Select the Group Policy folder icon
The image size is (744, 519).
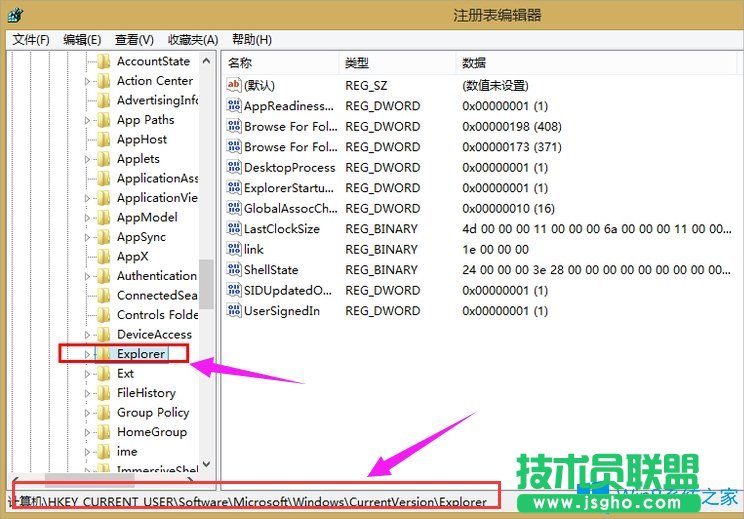(x=104, y=412)
